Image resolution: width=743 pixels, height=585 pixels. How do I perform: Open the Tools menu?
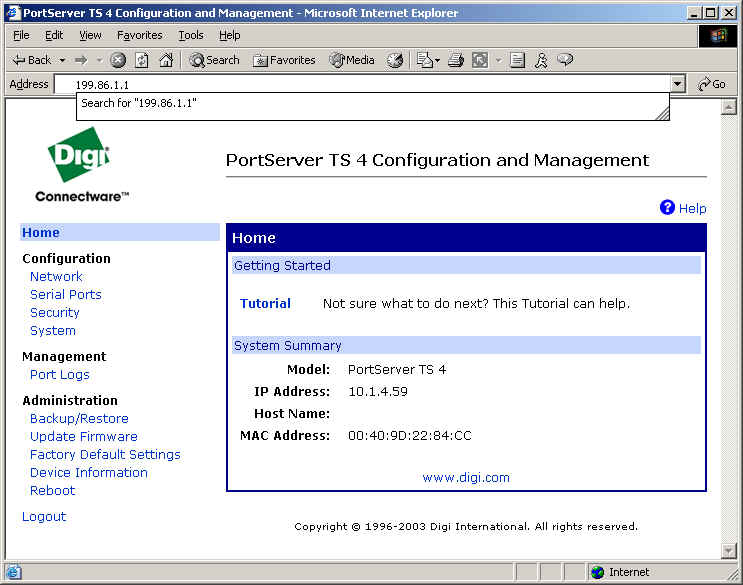coord(190,35)
